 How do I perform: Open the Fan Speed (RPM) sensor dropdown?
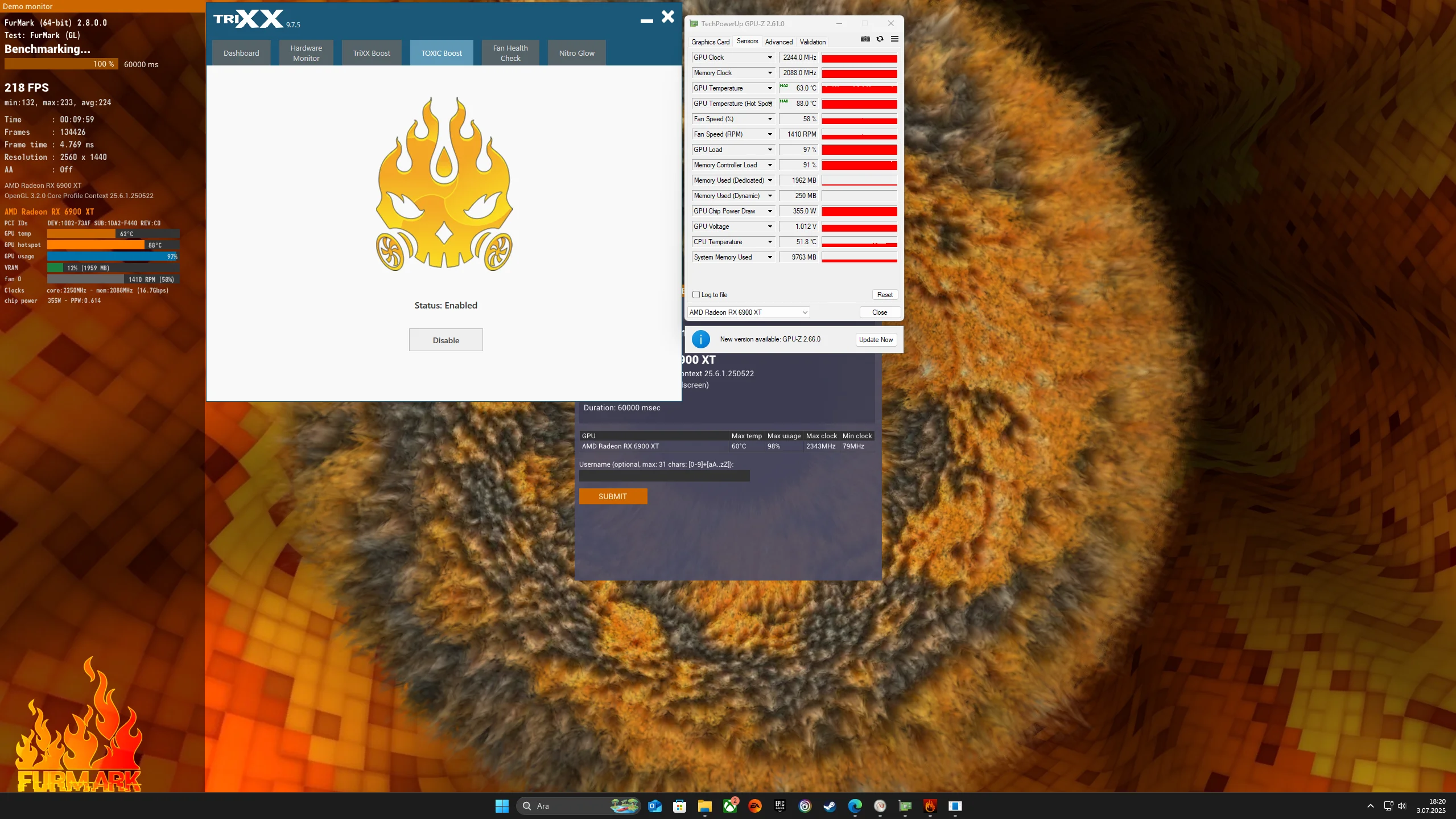(x=770, y=134)
